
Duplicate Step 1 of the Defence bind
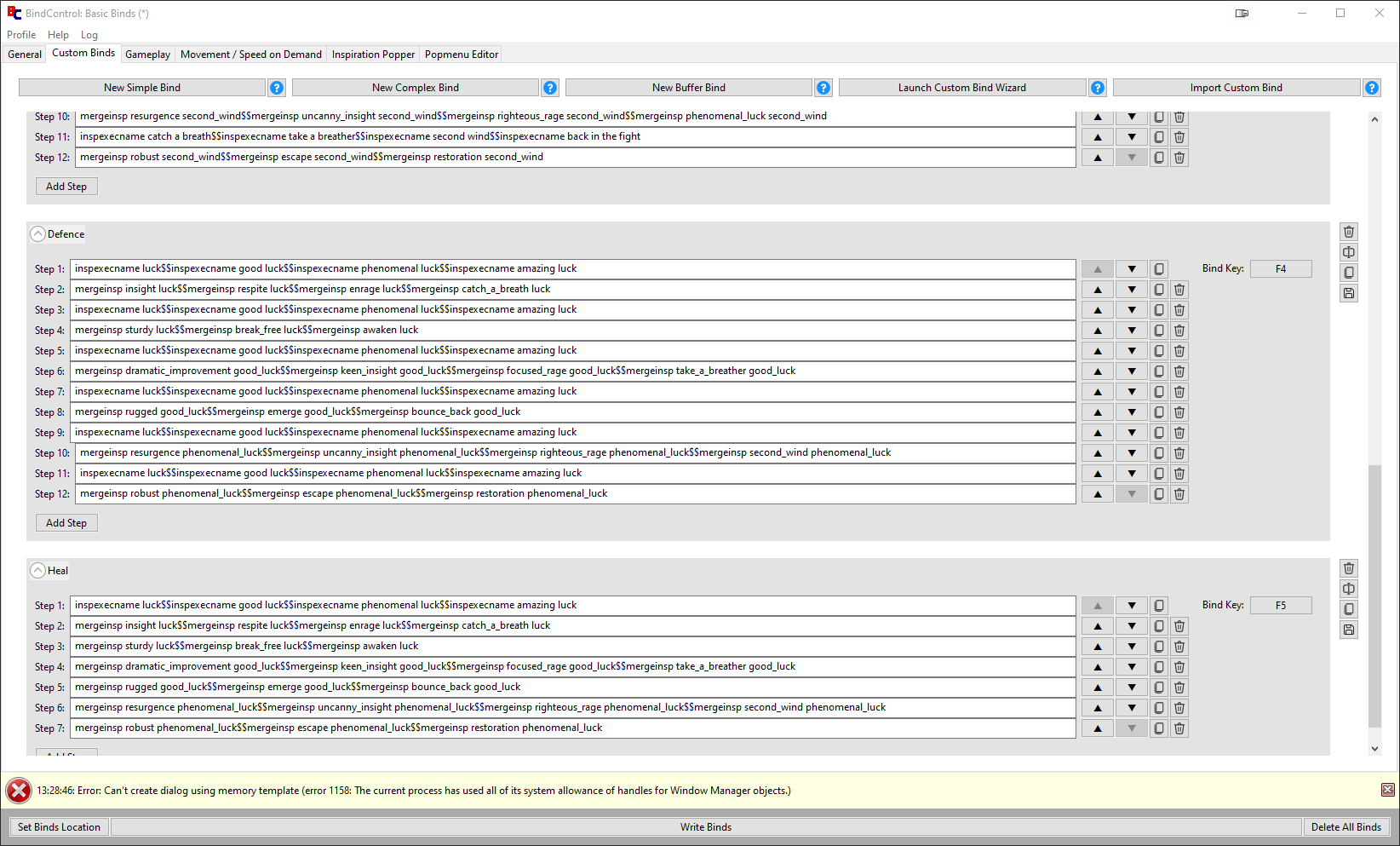tap(1159, 269)
